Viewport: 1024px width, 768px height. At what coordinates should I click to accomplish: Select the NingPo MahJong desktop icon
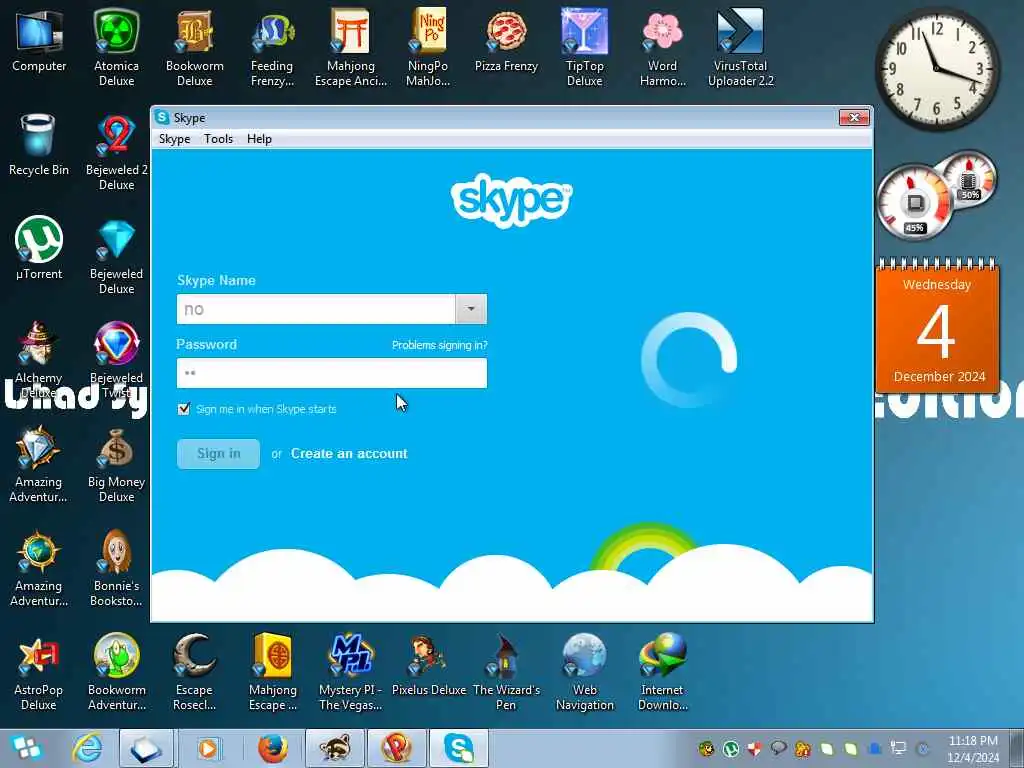point(428,48)
